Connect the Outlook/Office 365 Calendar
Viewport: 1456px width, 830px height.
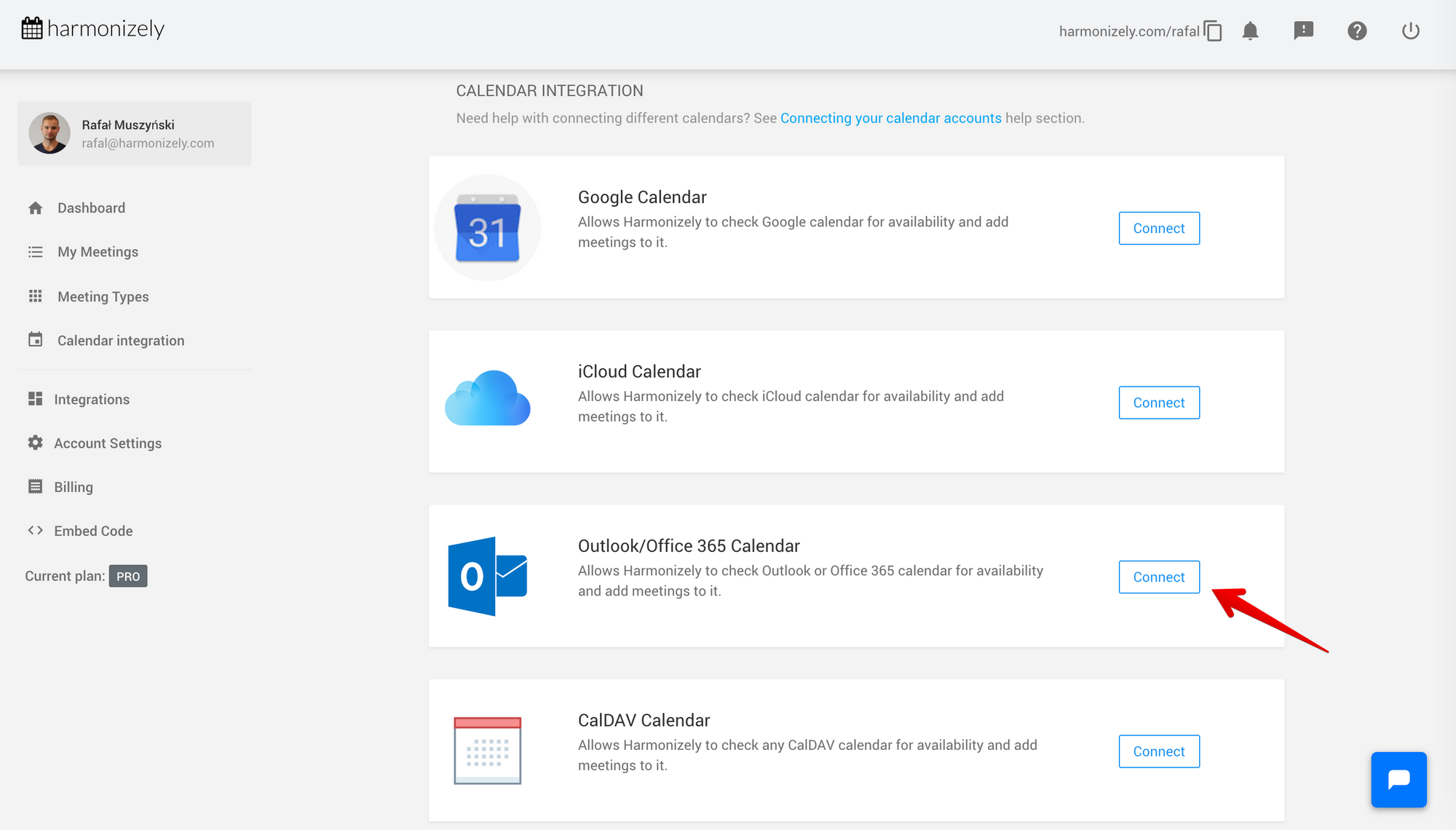[x=1158, y=577]
